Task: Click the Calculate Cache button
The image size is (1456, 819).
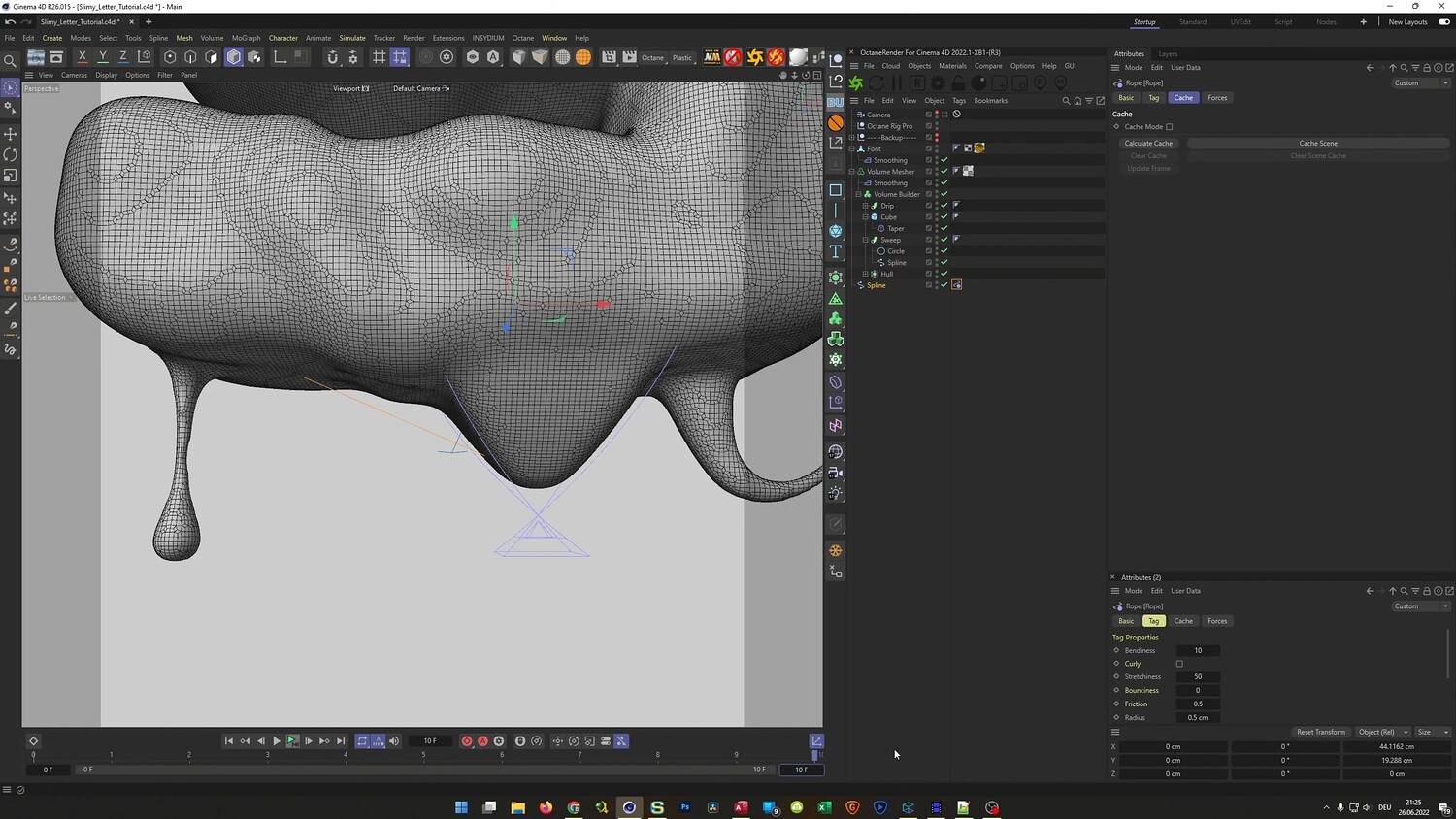Action: pos(1148,144)
